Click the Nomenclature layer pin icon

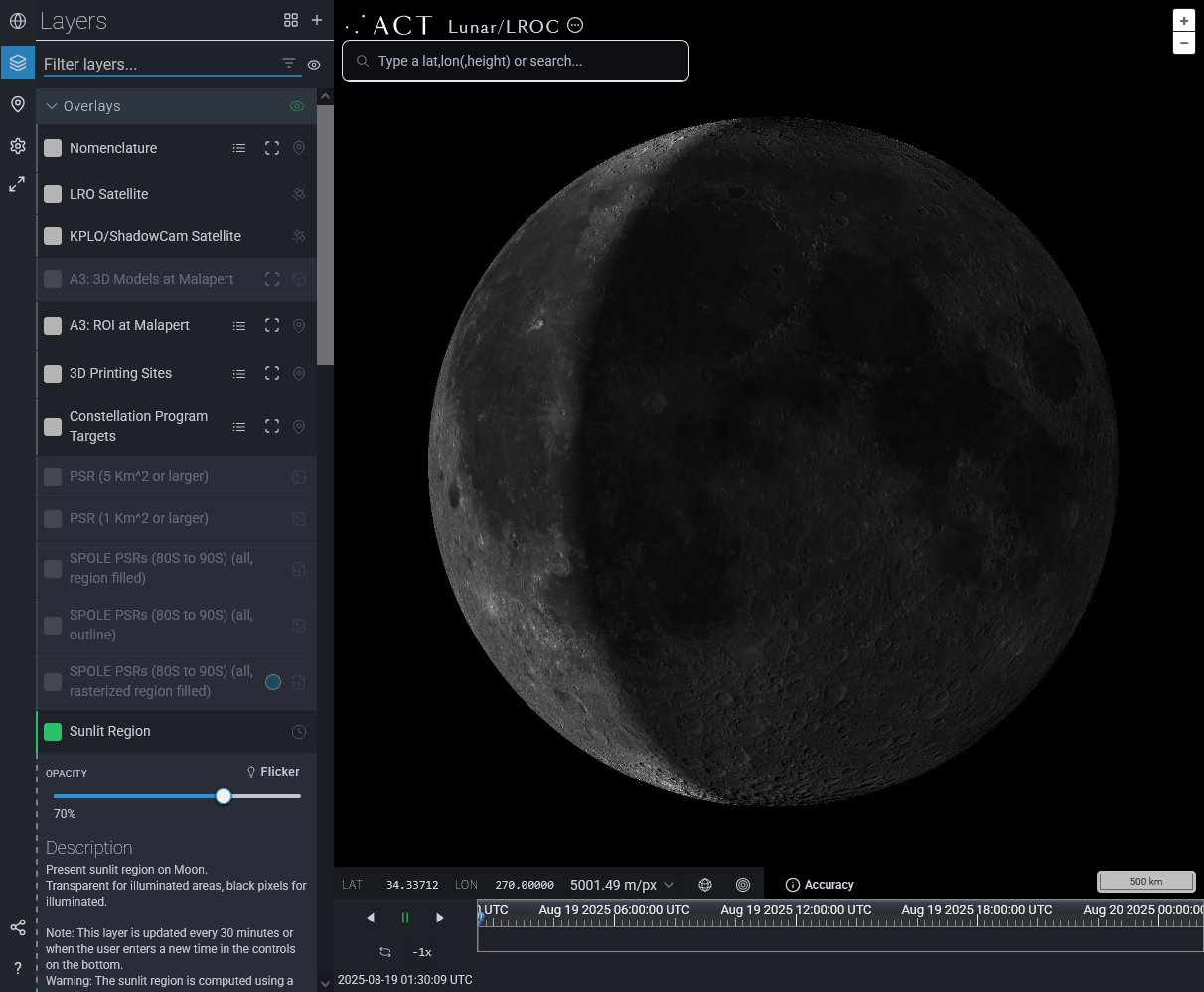[299, 148]
